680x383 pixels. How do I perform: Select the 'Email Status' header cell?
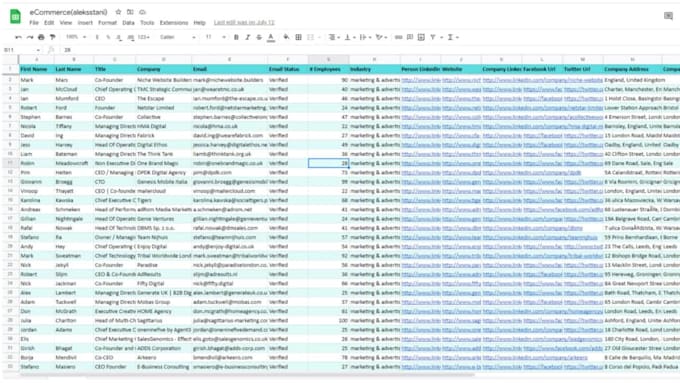288,69
